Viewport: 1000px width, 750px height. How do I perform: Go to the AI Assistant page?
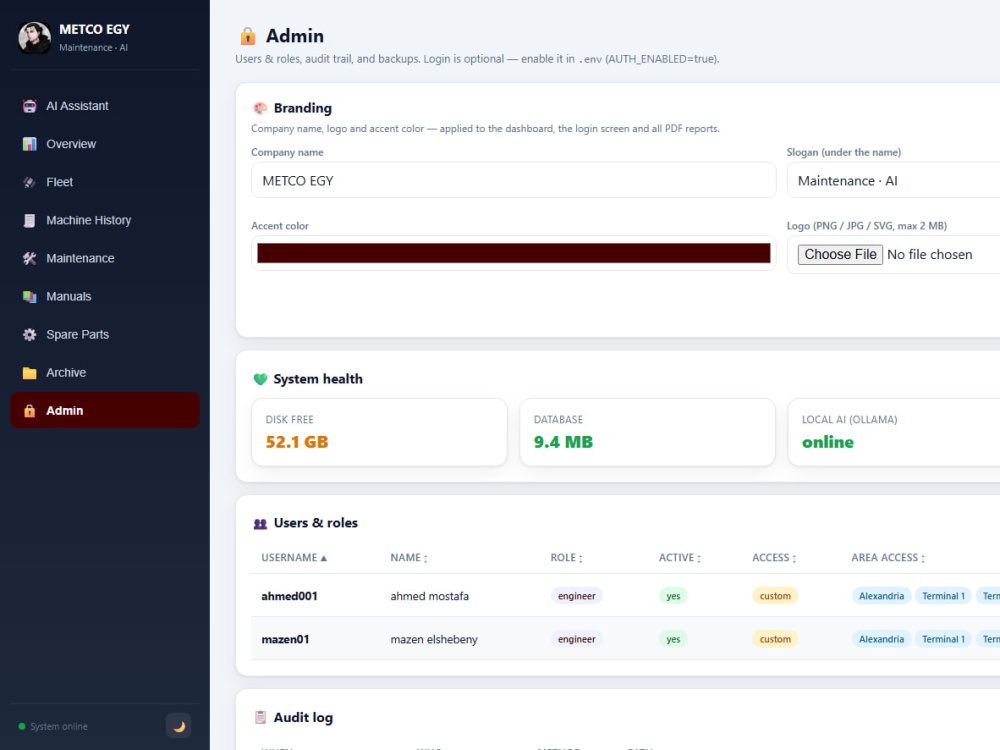105,106
